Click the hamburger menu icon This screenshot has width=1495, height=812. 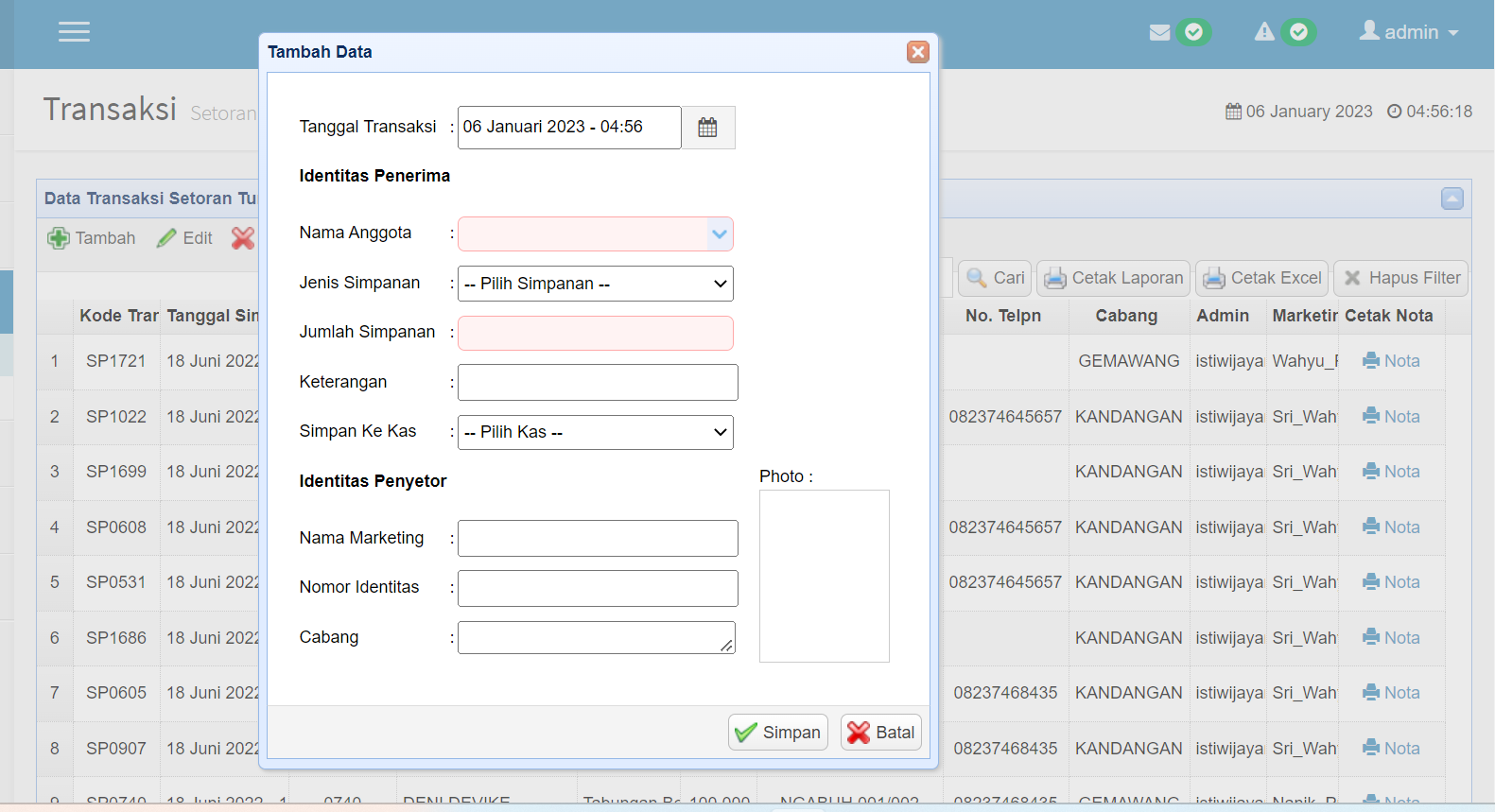[x=74, y=32]
